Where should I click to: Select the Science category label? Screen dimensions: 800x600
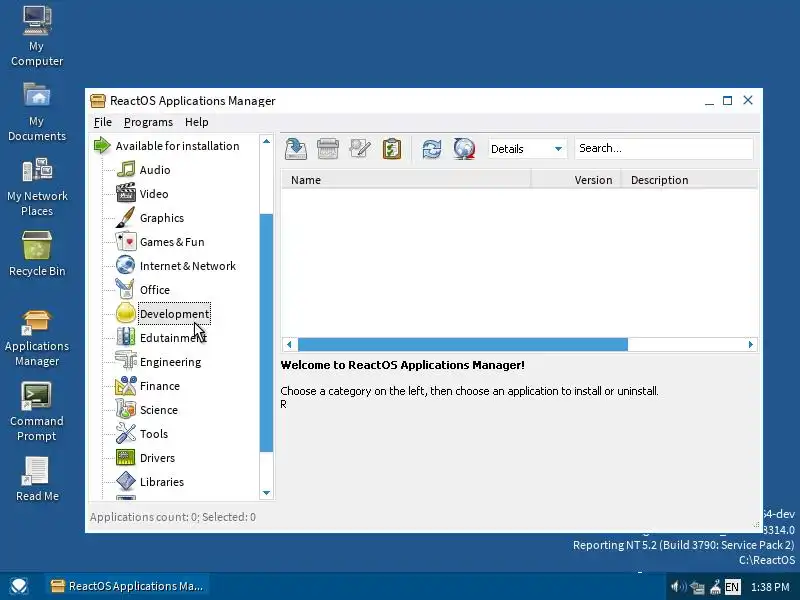pyautogui.click(x=159, y=410)
